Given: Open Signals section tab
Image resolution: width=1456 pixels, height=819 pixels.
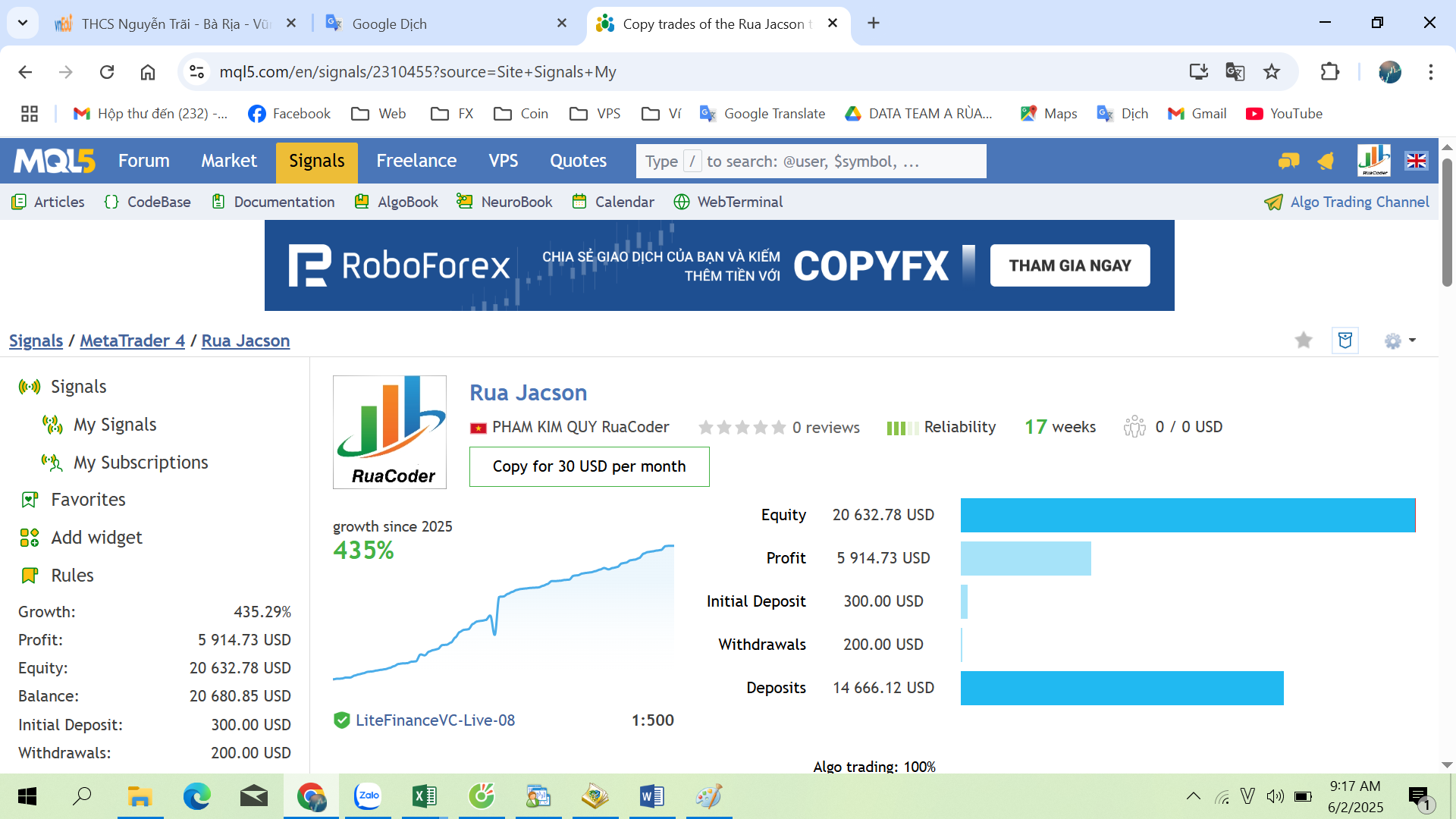Looking at the screenshot, I should [x=317, y=162].
